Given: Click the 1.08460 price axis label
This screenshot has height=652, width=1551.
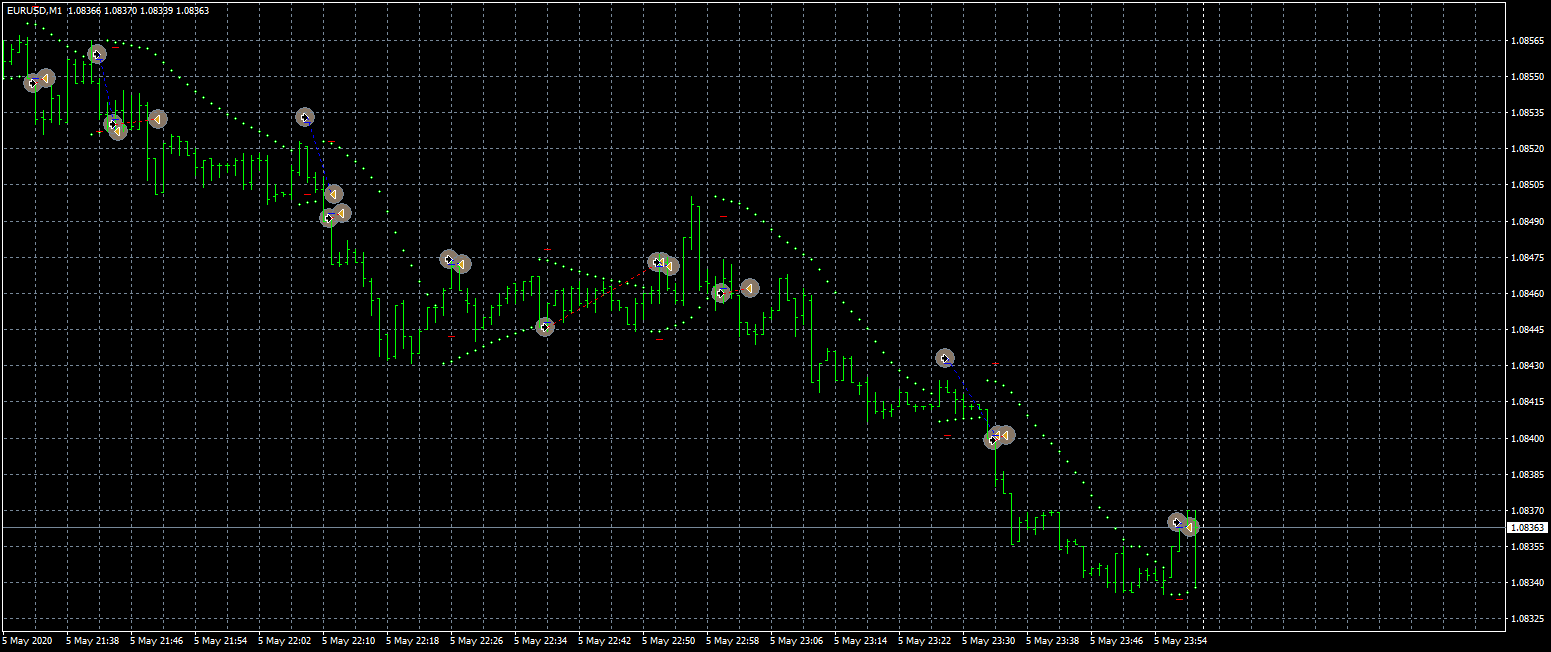Looking at the screenshot, I should coord(1528,294).
